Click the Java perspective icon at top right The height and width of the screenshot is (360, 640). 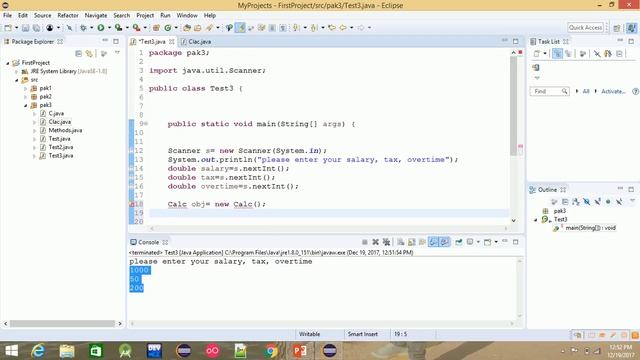coord(631,28)
